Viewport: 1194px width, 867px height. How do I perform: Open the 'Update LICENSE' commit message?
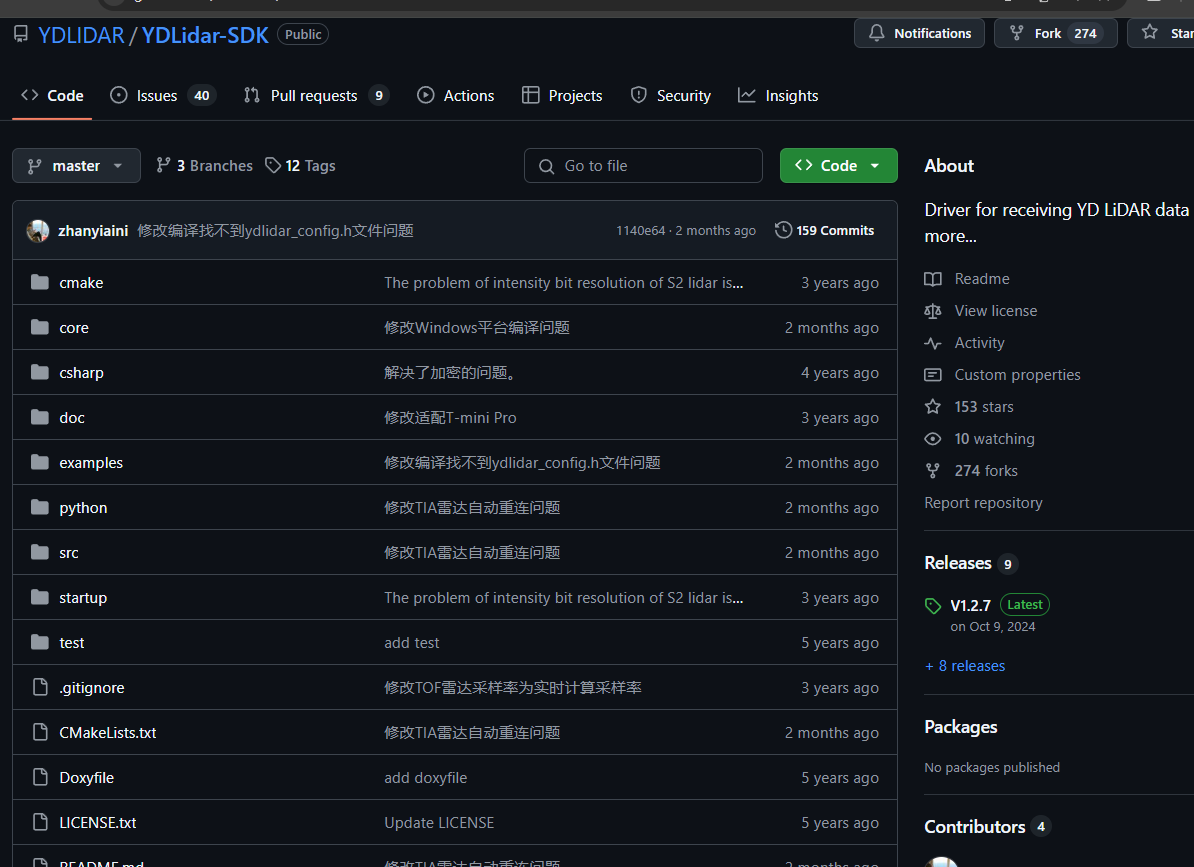coord(439,822)
